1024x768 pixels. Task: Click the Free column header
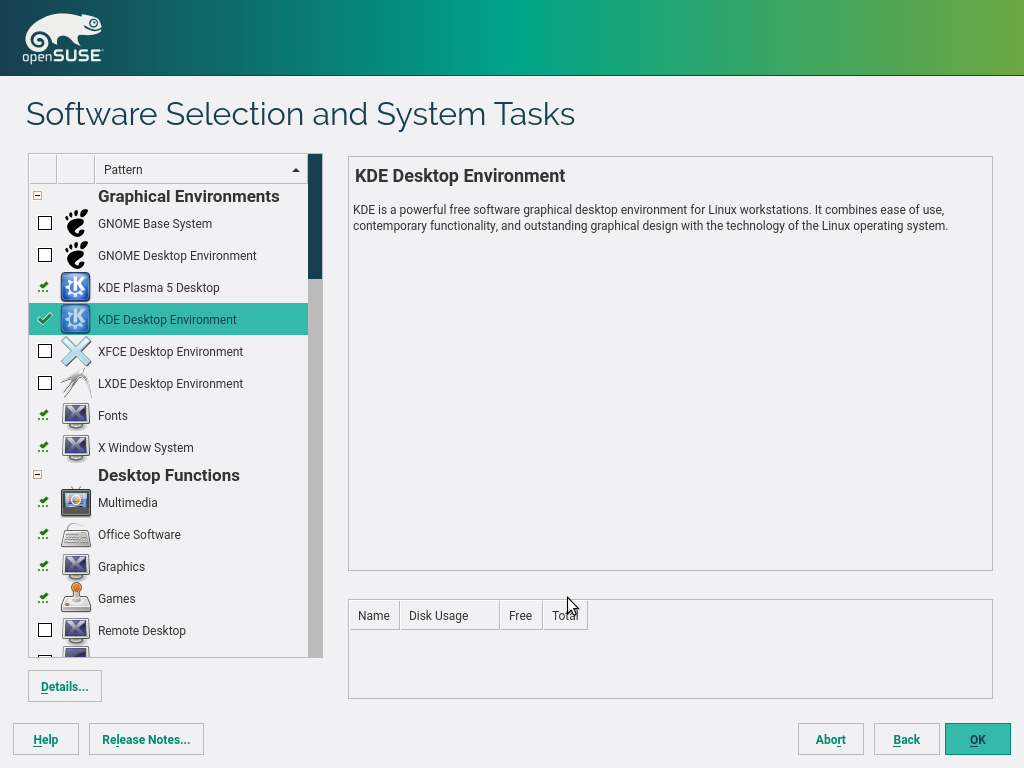pyautogui.click(x=520, y=616)
